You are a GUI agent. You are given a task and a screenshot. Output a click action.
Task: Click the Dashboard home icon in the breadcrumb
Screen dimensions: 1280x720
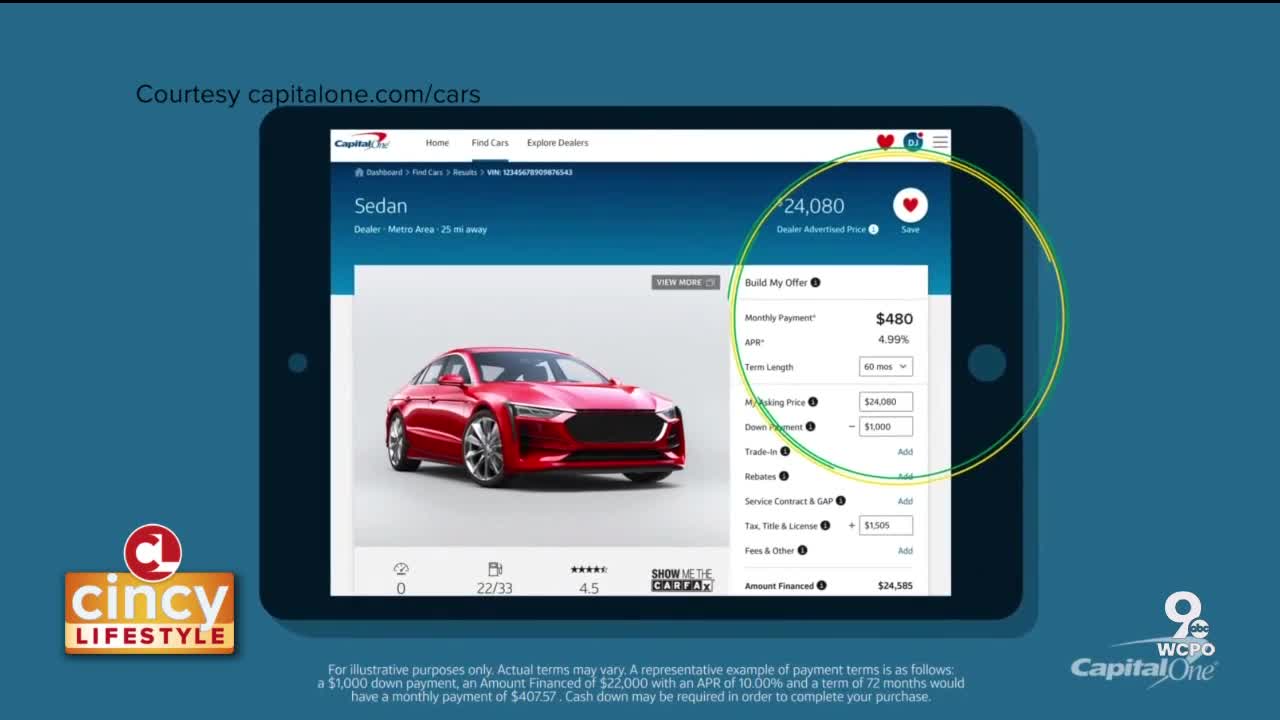pos(359,172)
